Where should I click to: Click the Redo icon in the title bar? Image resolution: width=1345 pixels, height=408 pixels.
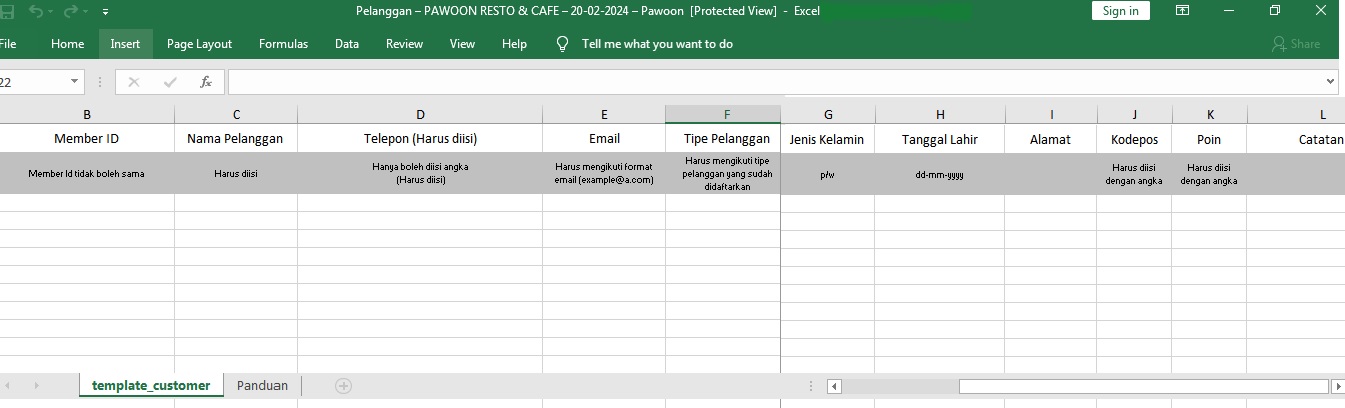tap(71, 11)
